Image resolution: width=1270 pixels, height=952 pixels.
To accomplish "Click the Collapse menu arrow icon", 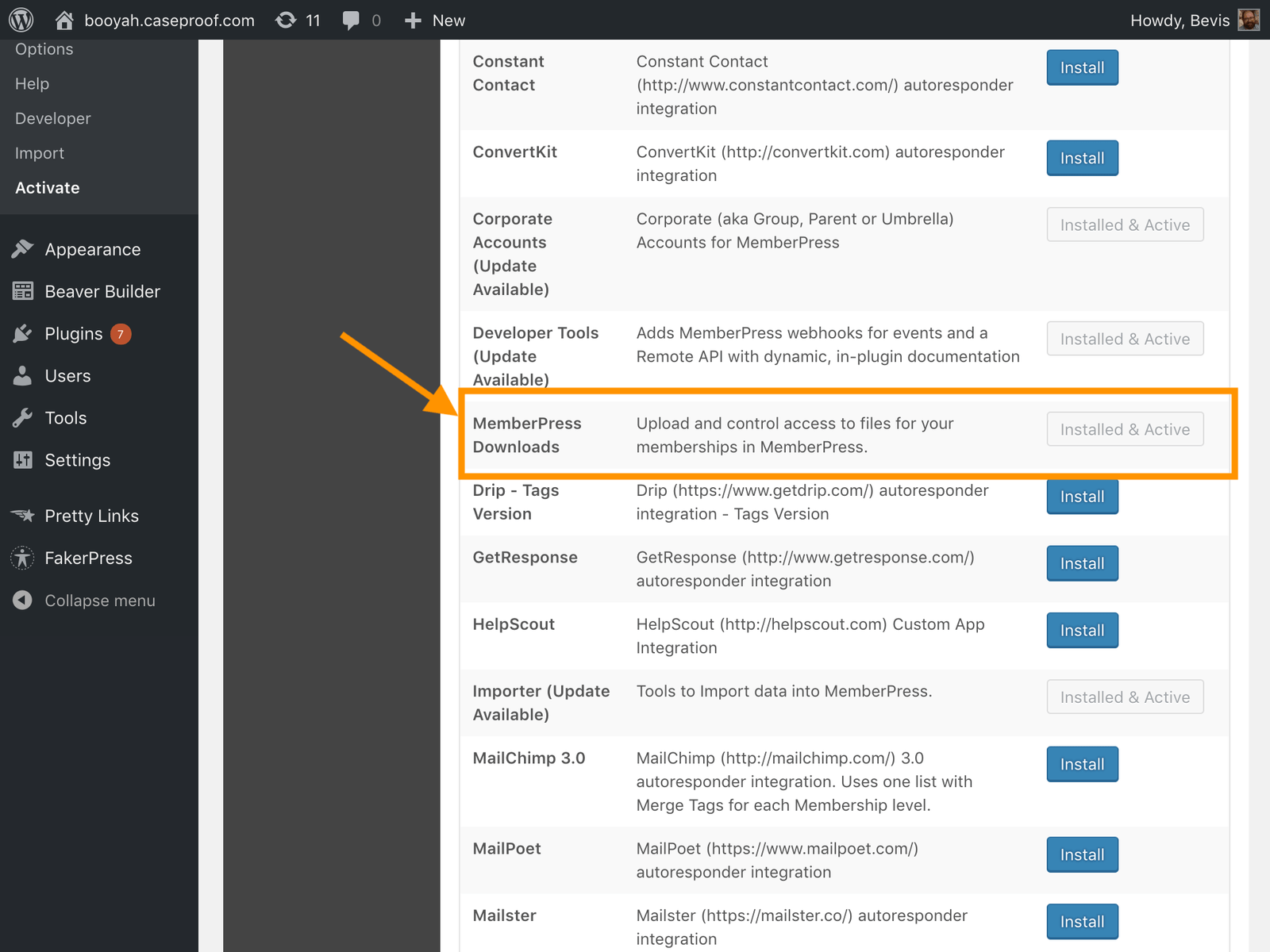I will click(x=23, y=601).
